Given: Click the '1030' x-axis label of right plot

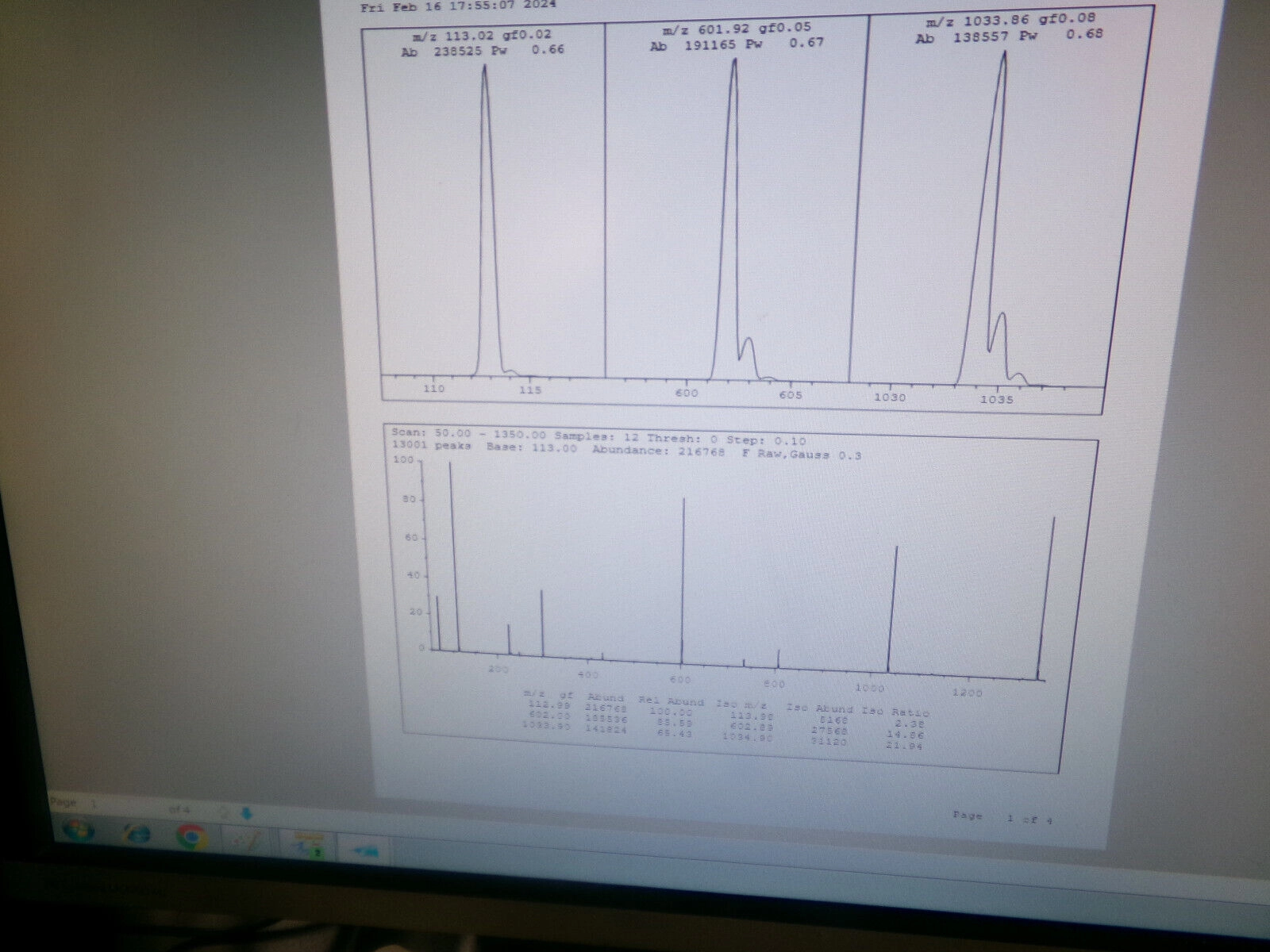Looking at the screenshot, I should point(889,397).
